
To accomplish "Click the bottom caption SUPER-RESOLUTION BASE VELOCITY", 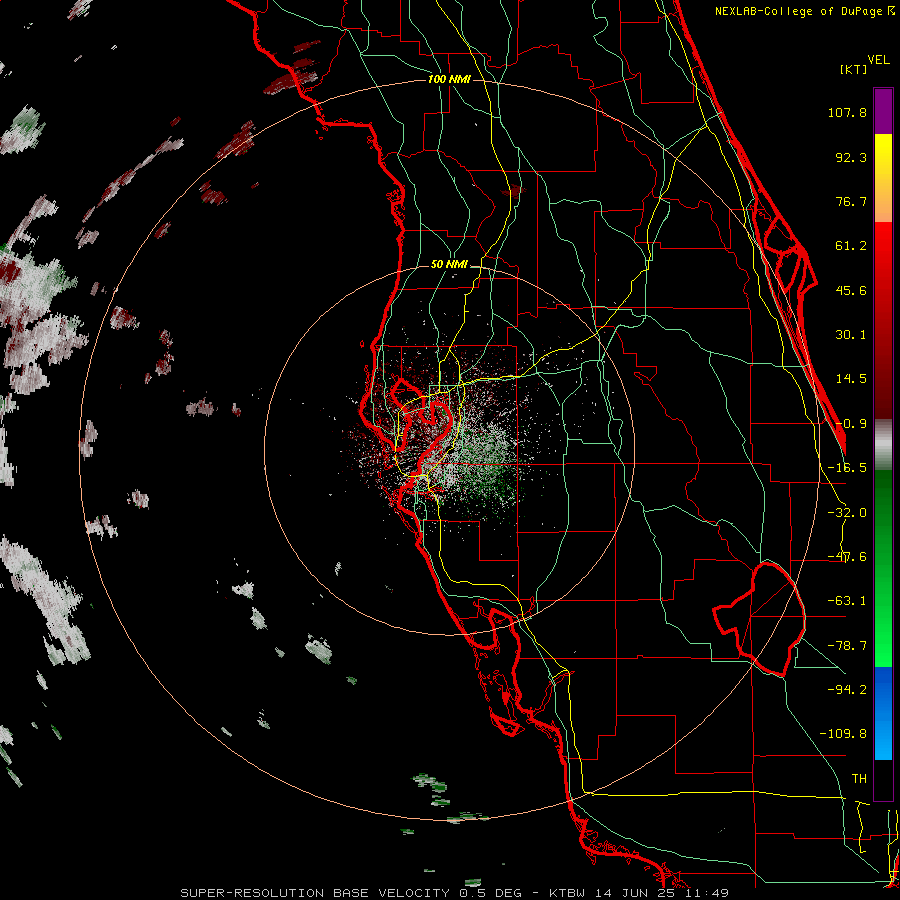I will point(454,893).
